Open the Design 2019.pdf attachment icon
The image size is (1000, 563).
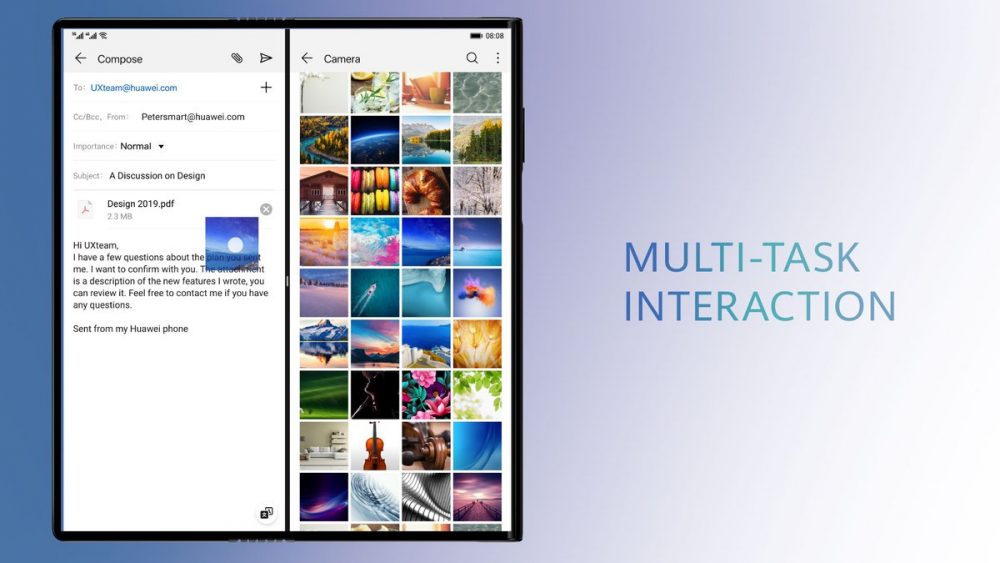click(86, 209)
